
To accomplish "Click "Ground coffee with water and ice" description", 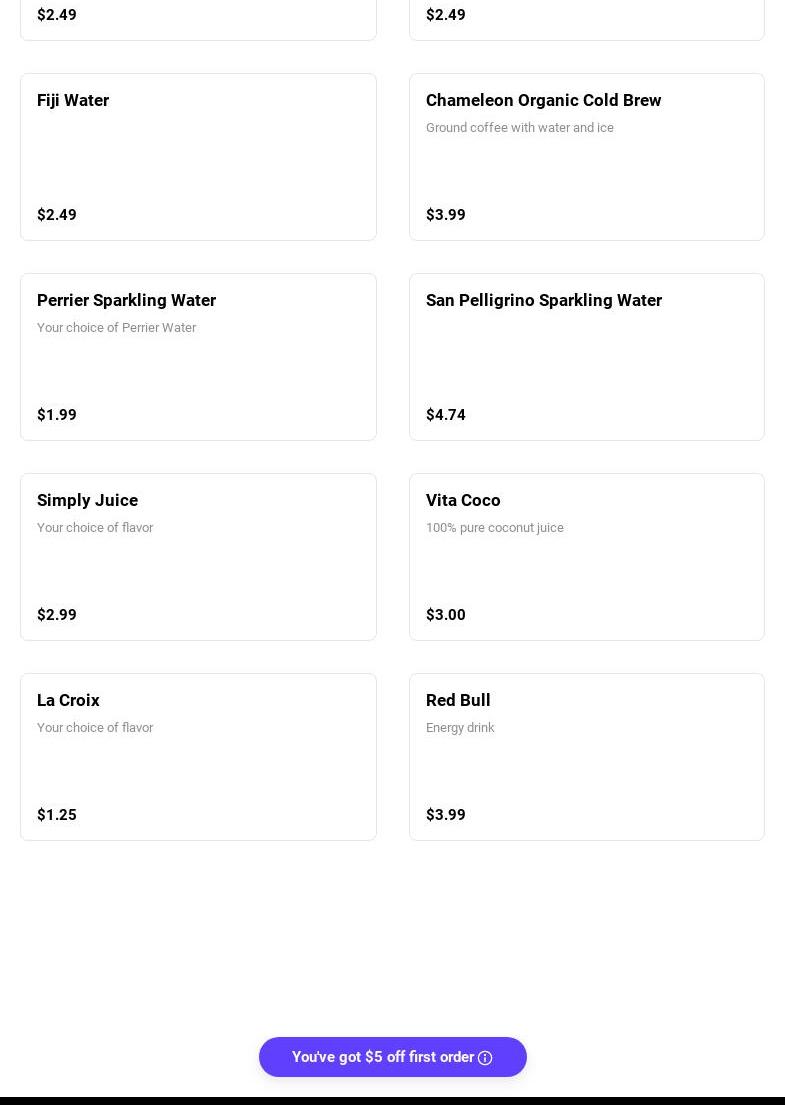I will click(520, 128).
